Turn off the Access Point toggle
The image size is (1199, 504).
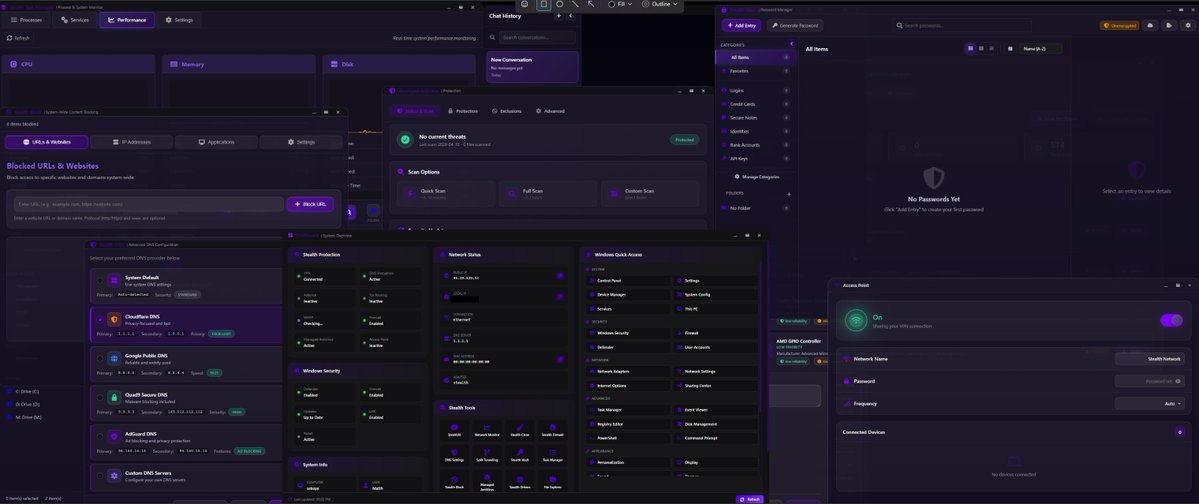click(1171, 320)
